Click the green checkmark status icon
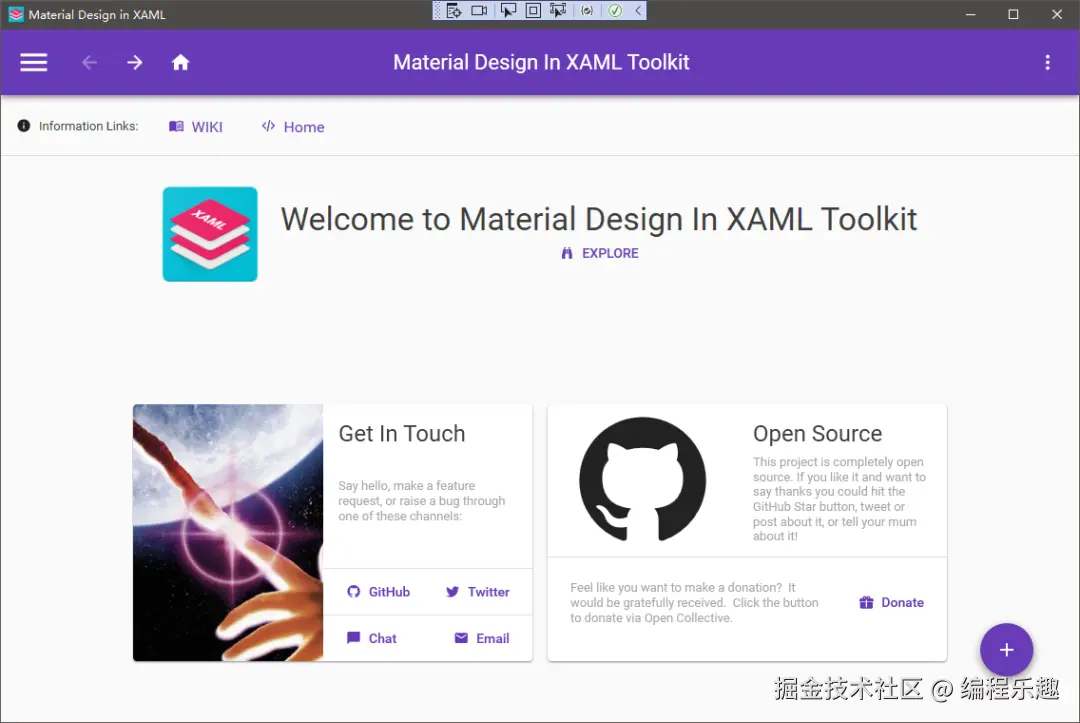Image resolution: width=1080 pixels, height=723 pixels. (x=615, y=10)
